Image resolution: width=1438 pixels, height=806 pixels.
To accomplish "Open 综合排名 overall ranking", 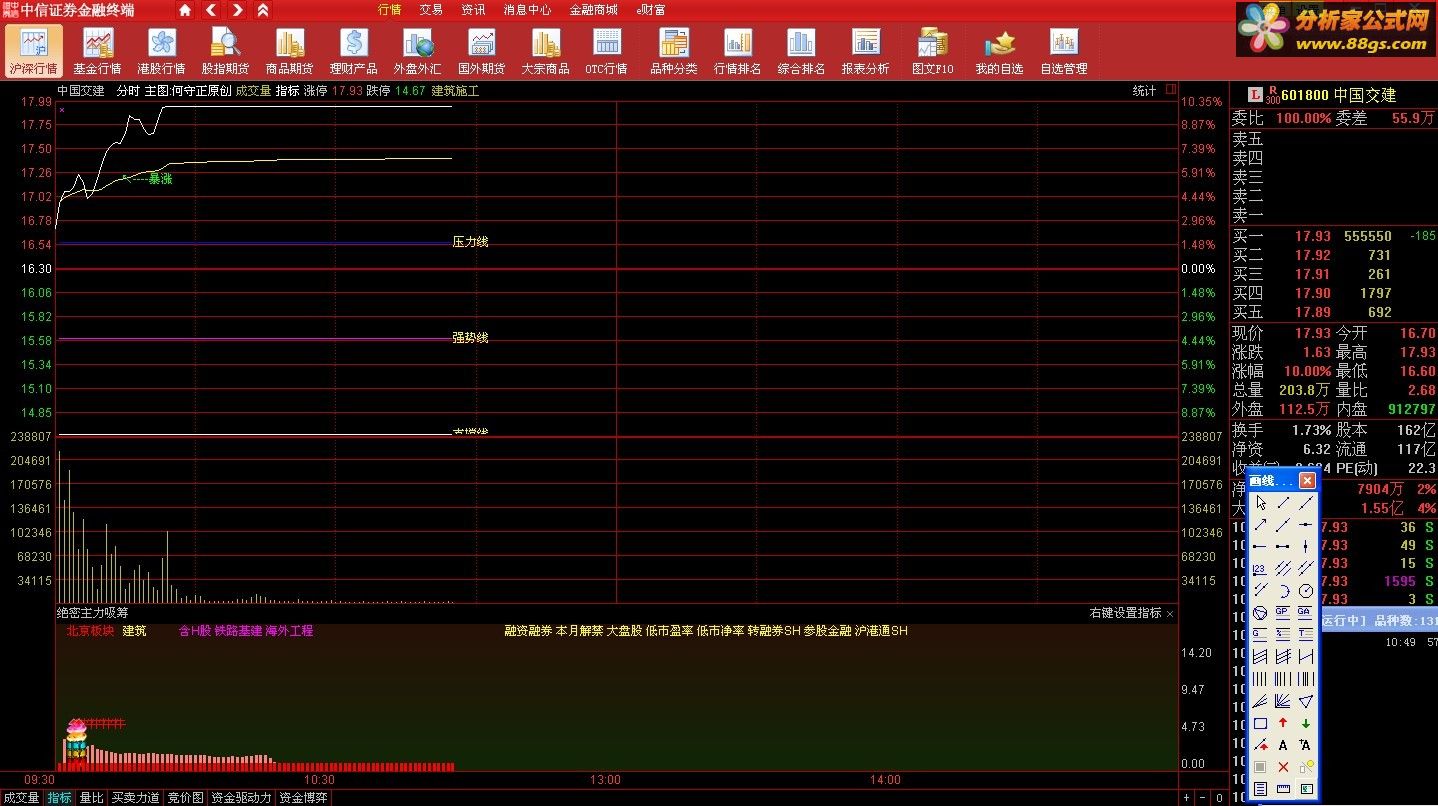I will coord(801,50).
